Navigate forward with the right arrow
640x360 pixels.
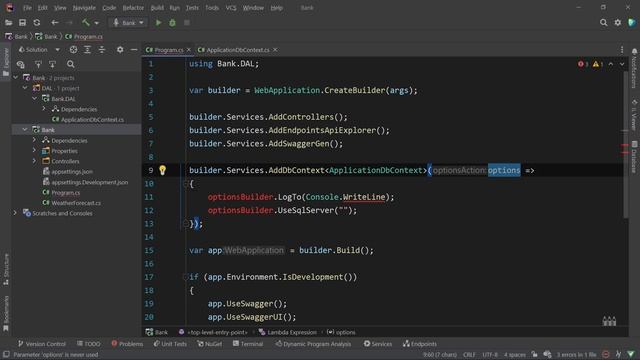pos(69,23)
